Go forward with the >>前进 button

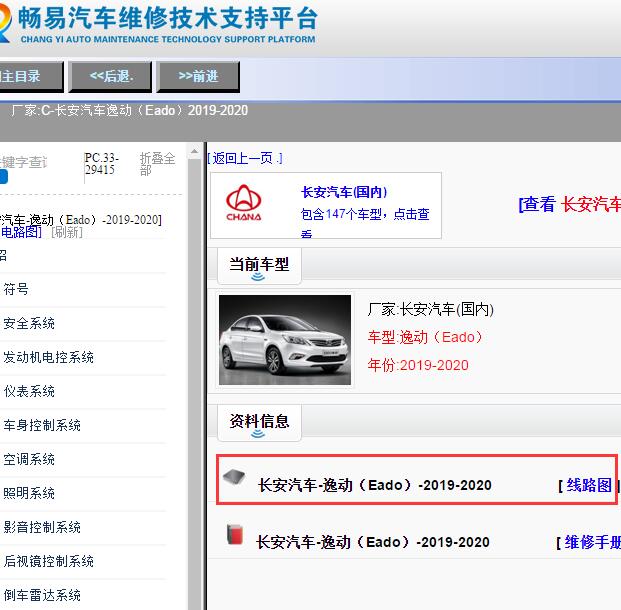(198, 76)
